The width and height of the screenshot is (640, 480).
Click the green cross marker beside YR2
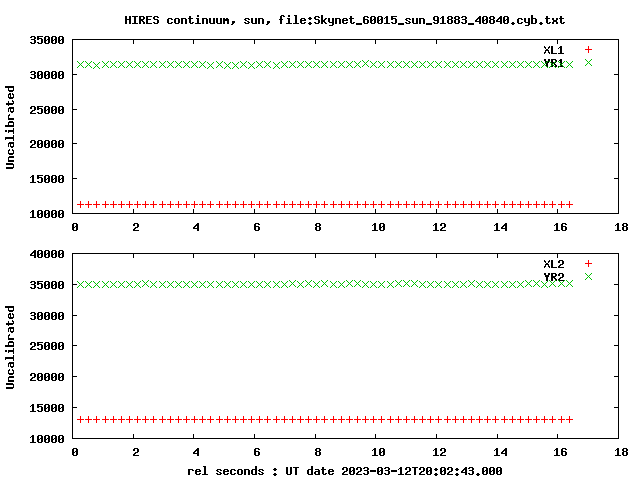click(588, 276)
